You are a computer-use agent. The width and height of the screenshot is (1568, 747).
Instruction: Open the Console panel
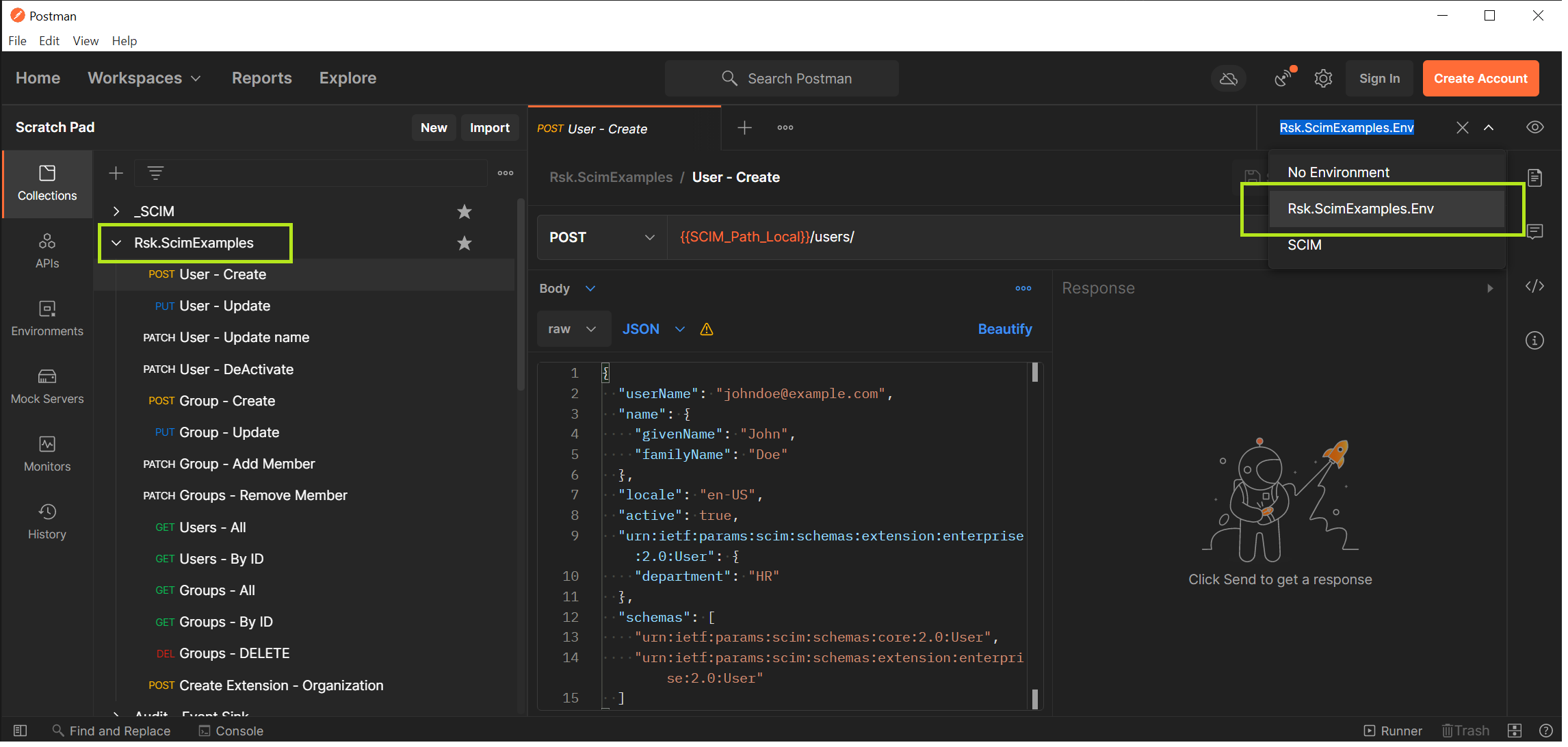231,731
